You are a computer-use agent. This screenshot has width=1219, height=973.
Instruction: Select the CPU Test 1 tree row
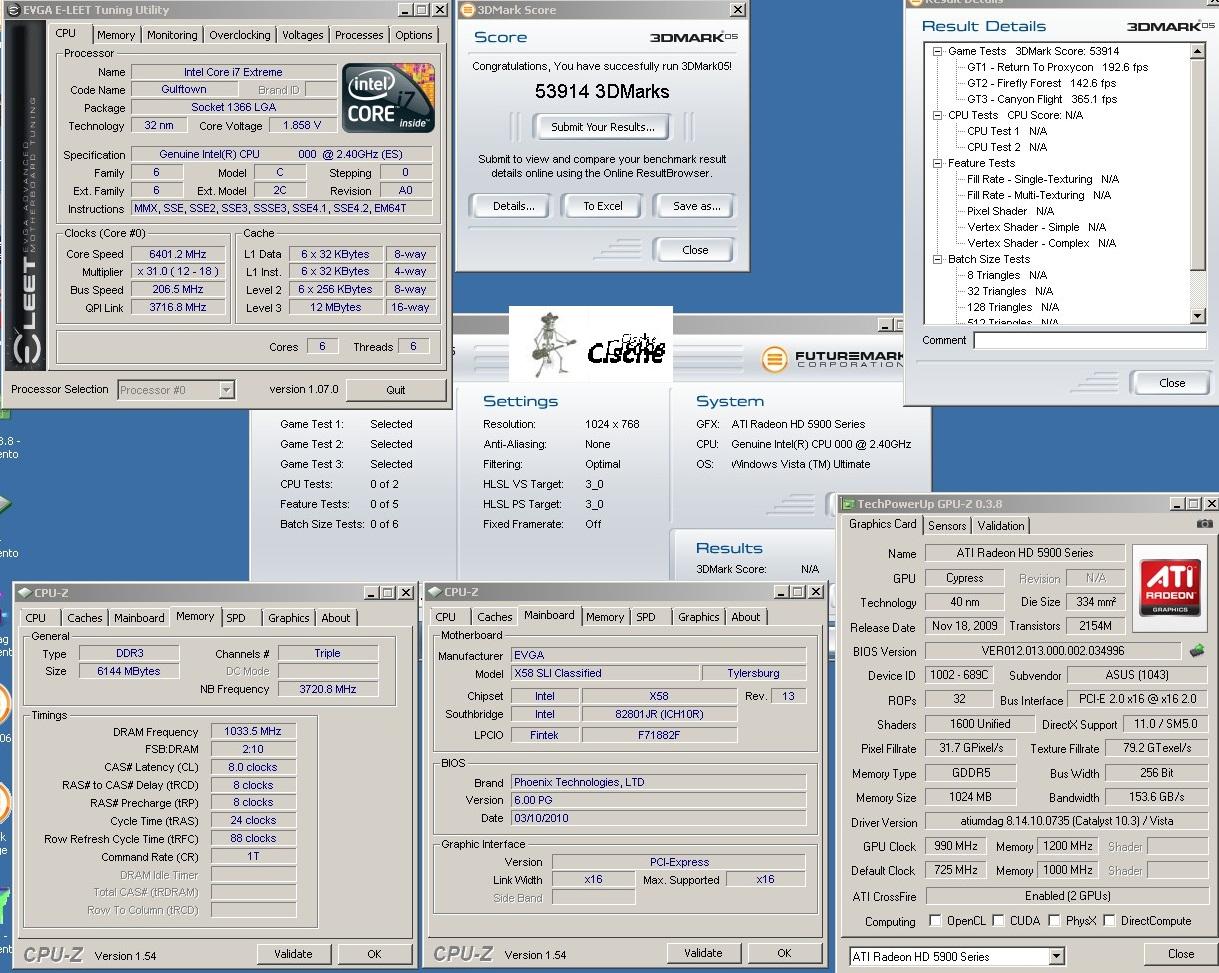[x=1007, y=131]
